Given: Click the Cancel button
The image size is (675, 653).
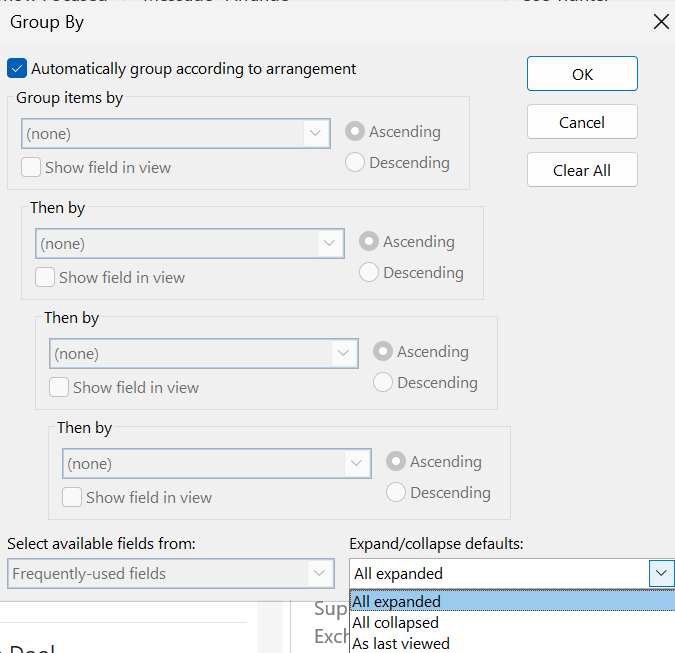Looking at the screenshot, I should [x=582, y=122].
